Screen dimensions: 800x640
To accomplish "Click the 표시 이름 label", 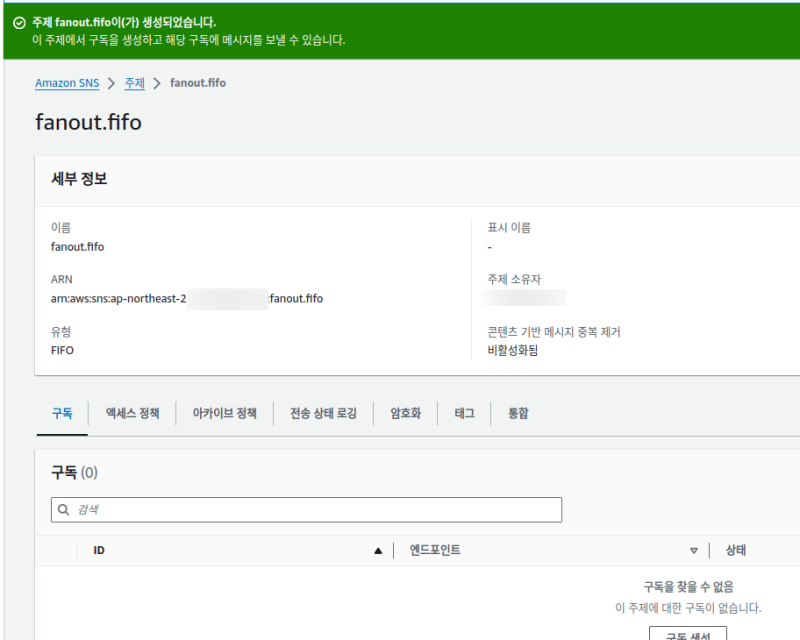I will 509,228.
